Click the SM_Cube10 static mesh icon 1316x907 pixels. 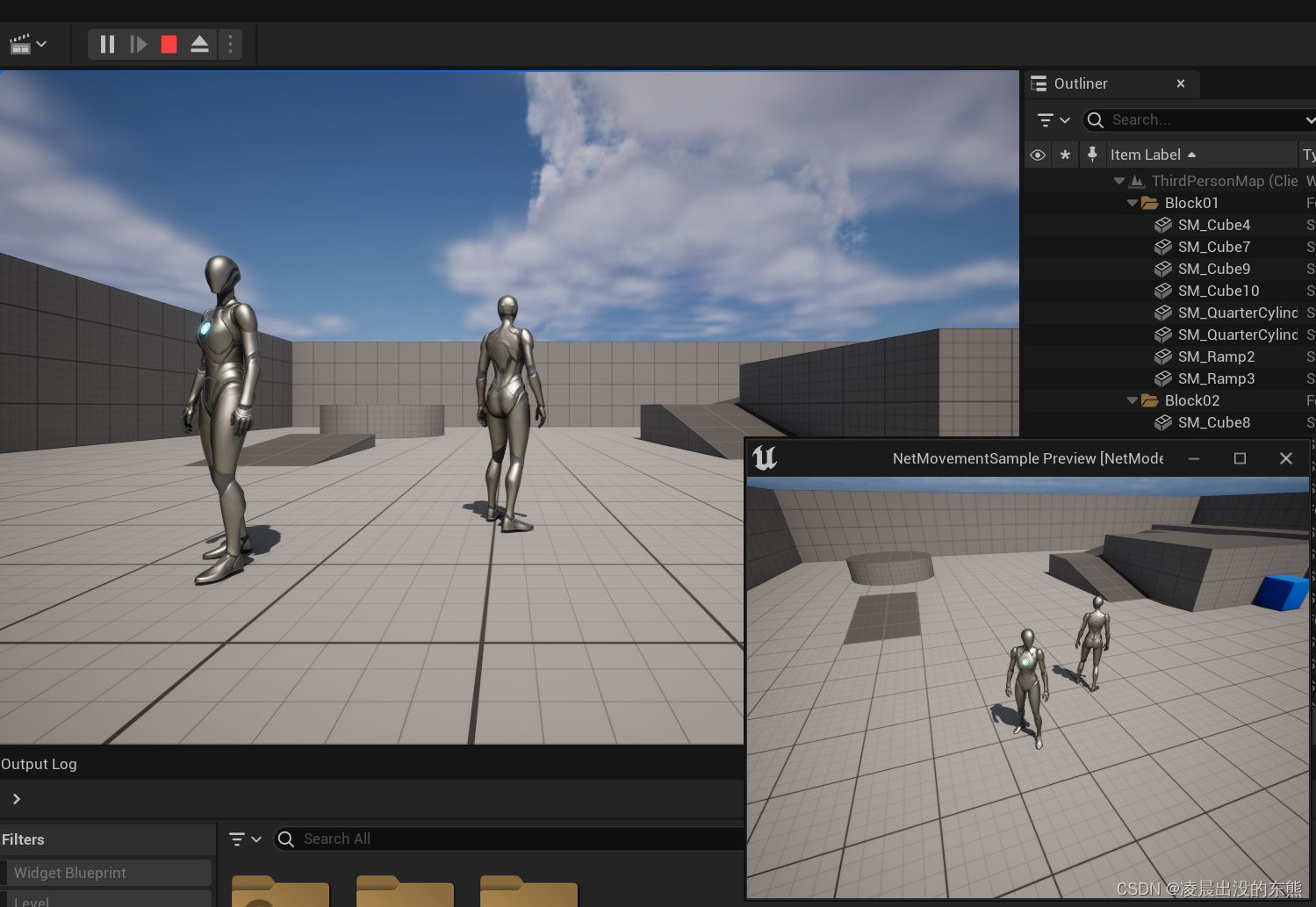coord(1163,291)
